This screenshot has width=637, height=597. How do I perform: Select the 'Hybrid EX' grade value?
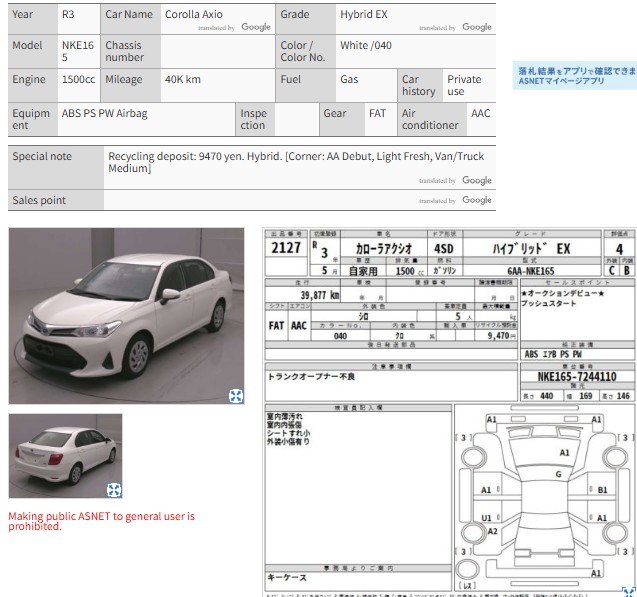pos(364,14)
